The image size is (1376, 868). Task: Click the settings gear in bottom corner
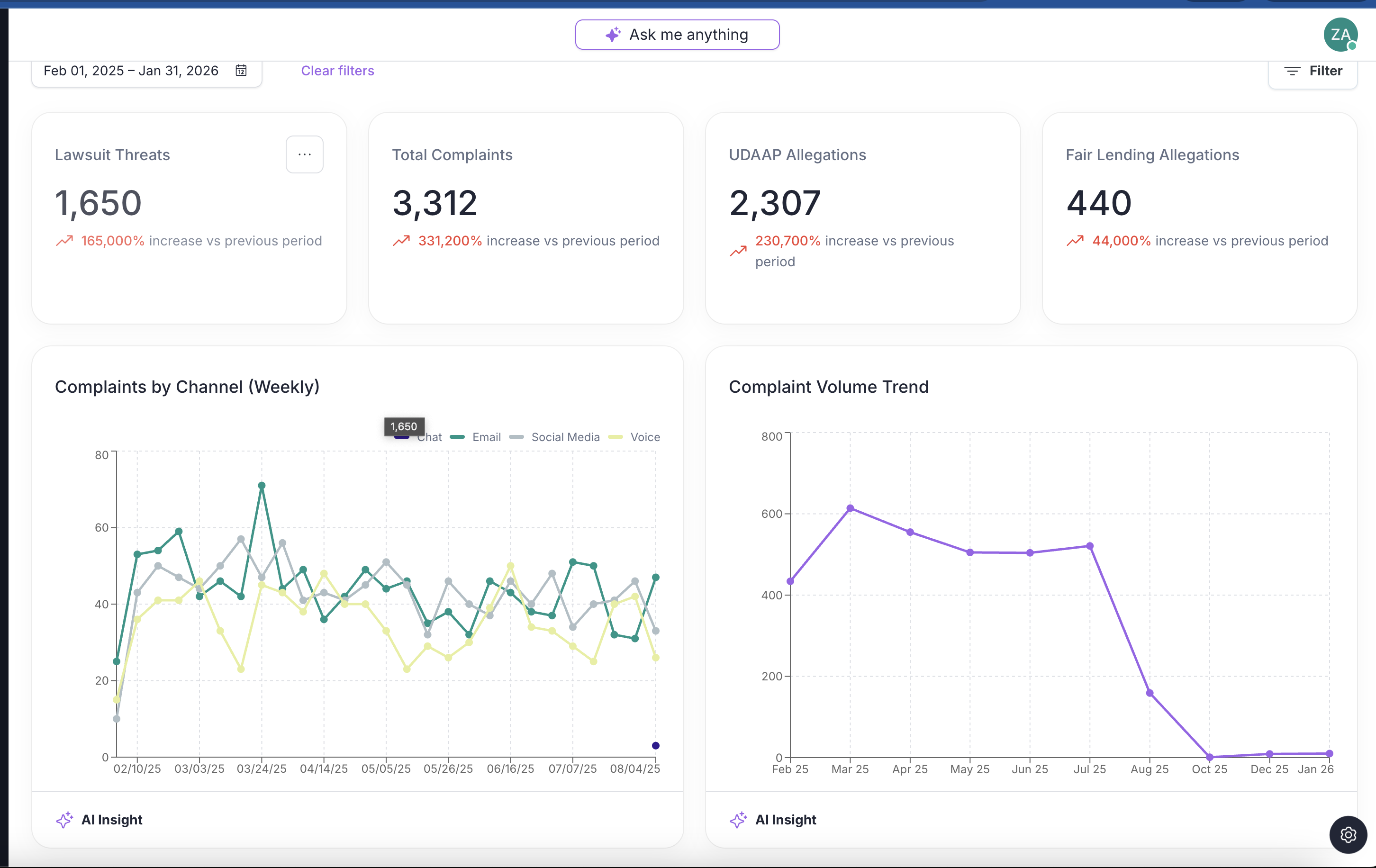pos(1348,834)
